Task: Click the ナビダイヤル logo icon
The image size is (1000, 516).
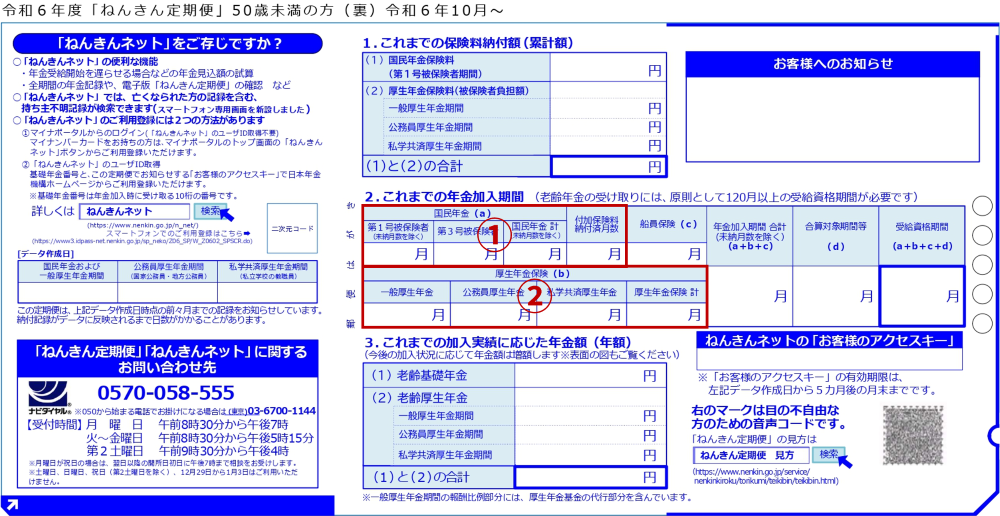Action: pyautogui.click(x=48, y=395)
